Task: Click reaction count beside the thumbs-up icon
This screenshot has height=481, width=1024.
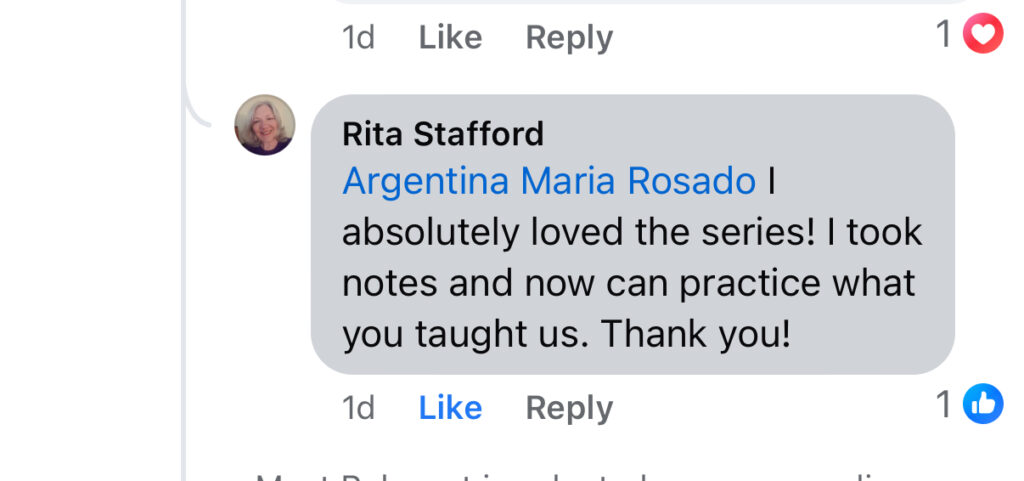Action: 944,404
